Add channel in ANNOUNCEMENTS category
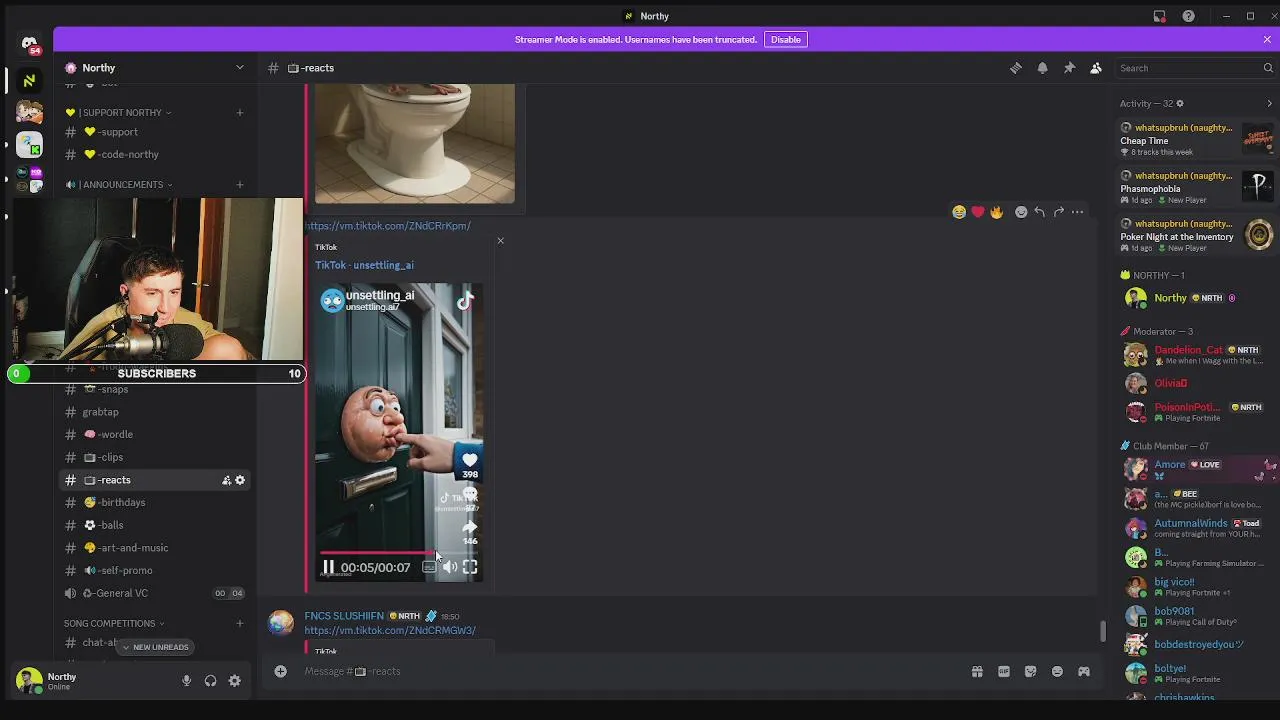1280x720 pixels. coord(239,184)
